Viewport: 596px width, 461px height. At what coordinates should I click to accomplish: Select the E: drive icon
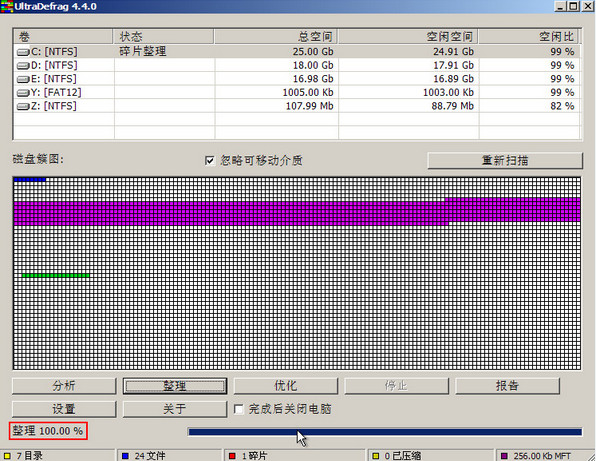pos(23,79)
